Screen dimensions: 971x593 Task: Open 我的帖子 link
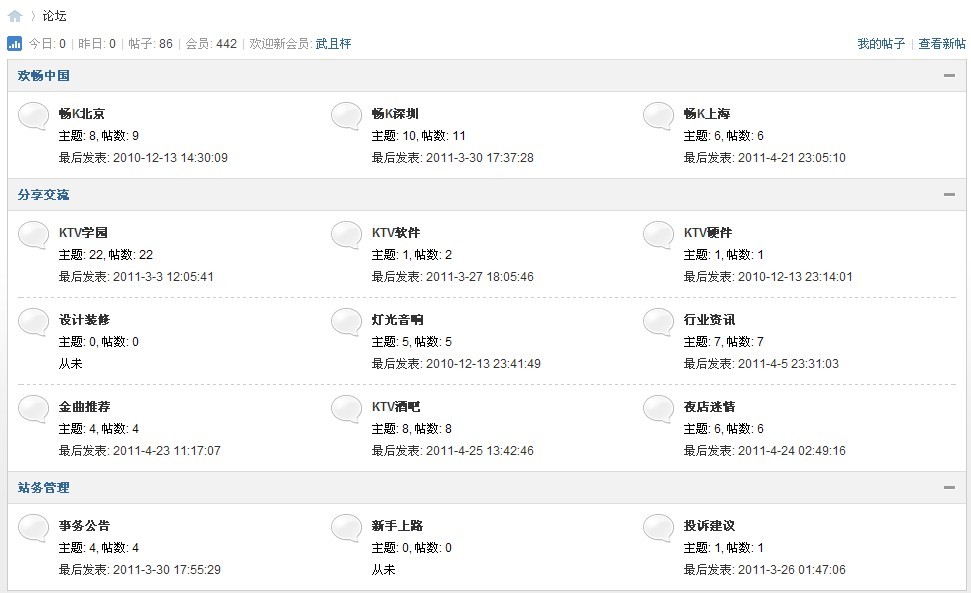point(881,43)
